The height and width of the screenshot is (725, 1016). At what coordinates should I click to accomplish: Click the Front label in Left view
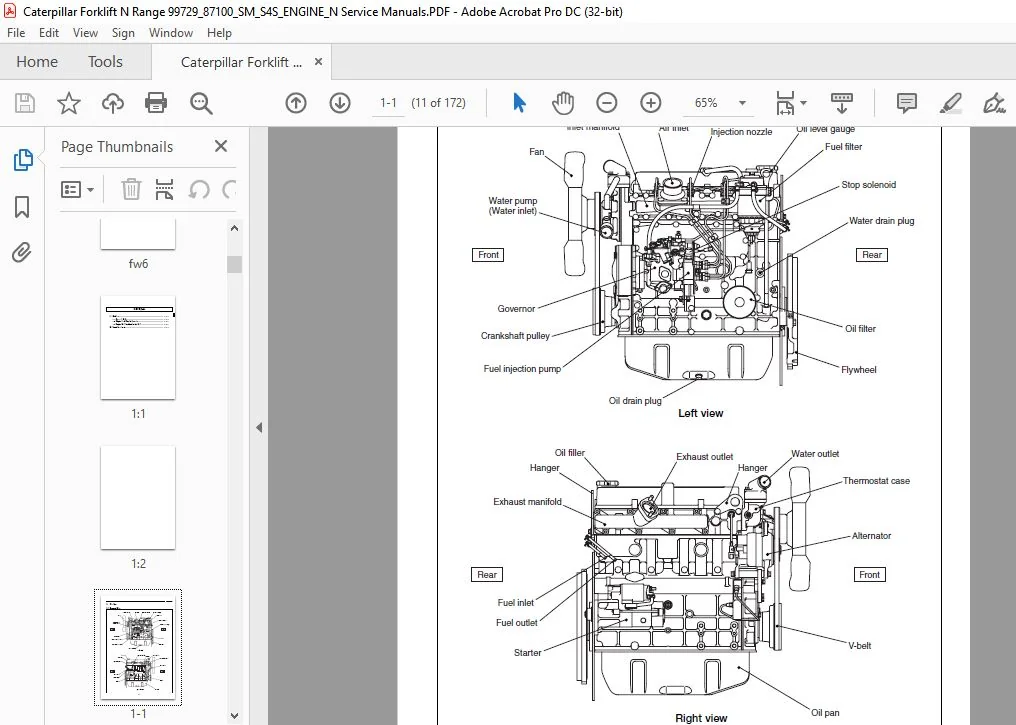pyautogui.click(x=488, y=255)
